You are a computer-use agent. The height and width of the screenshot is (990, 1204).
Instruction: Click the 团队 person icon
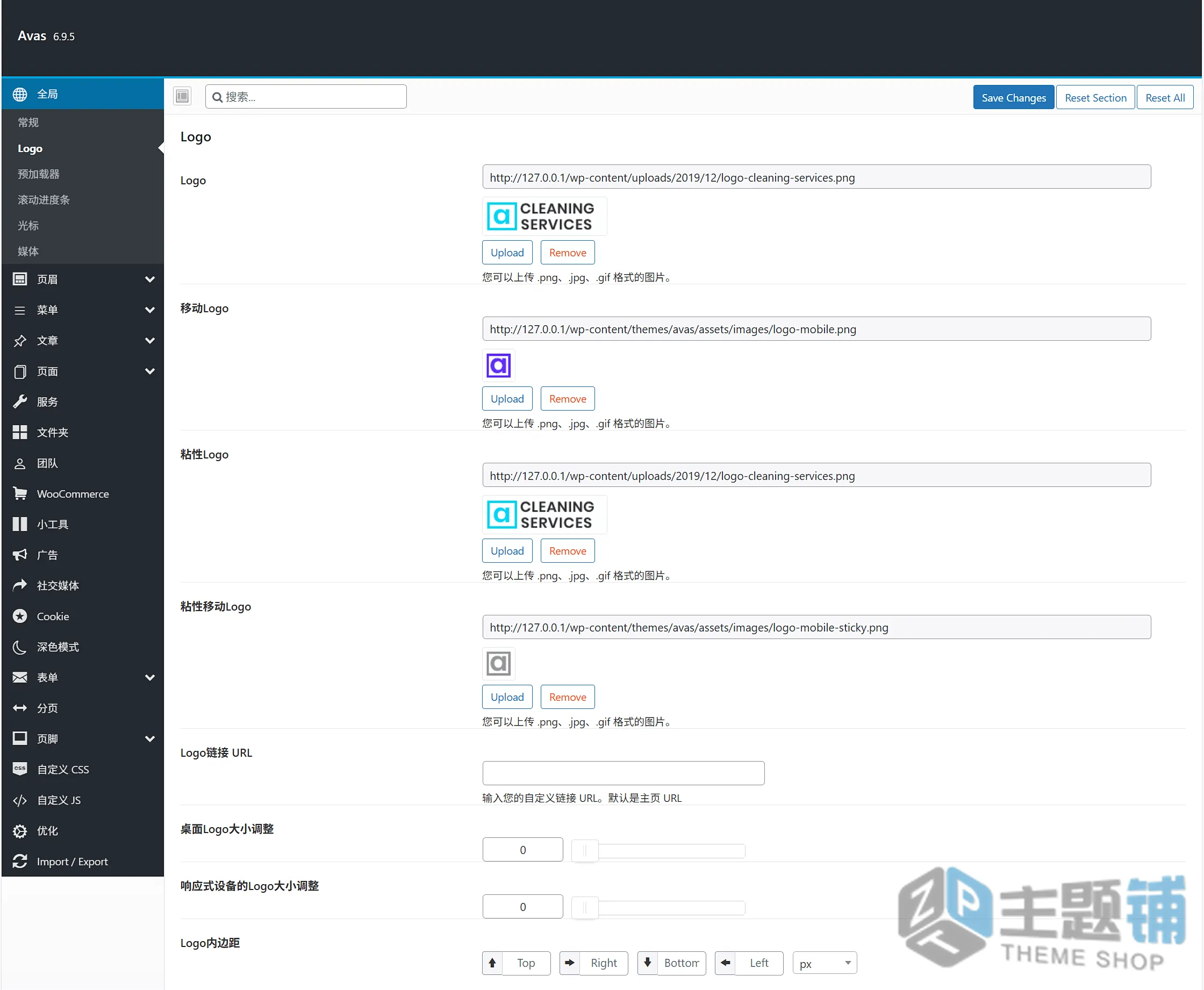[20, 463]
